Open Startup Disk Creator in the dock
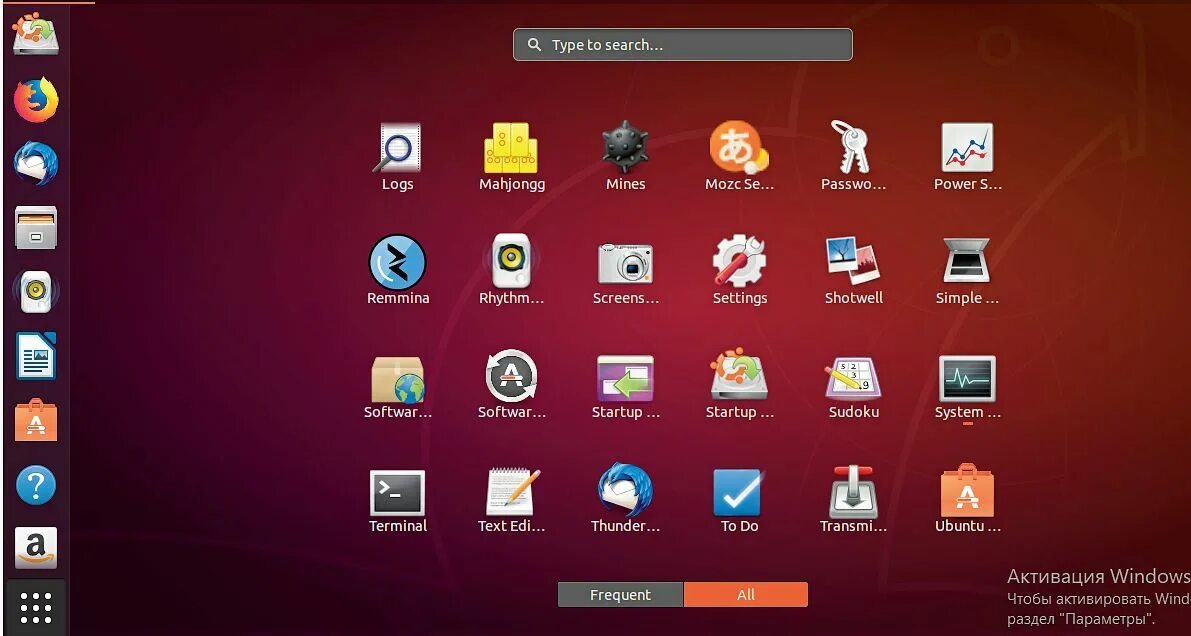This screenshot has height=636, width=1191. point(36,33)
